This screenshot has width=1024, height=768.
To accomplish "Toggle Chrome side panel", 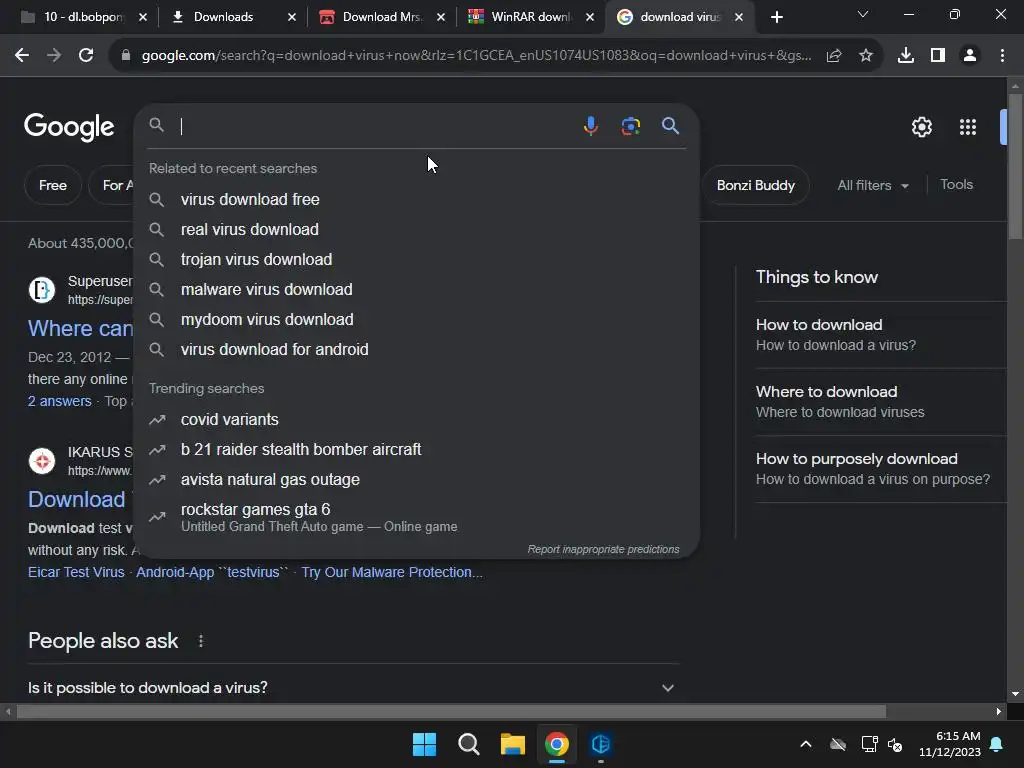I will tap(938, 56).
